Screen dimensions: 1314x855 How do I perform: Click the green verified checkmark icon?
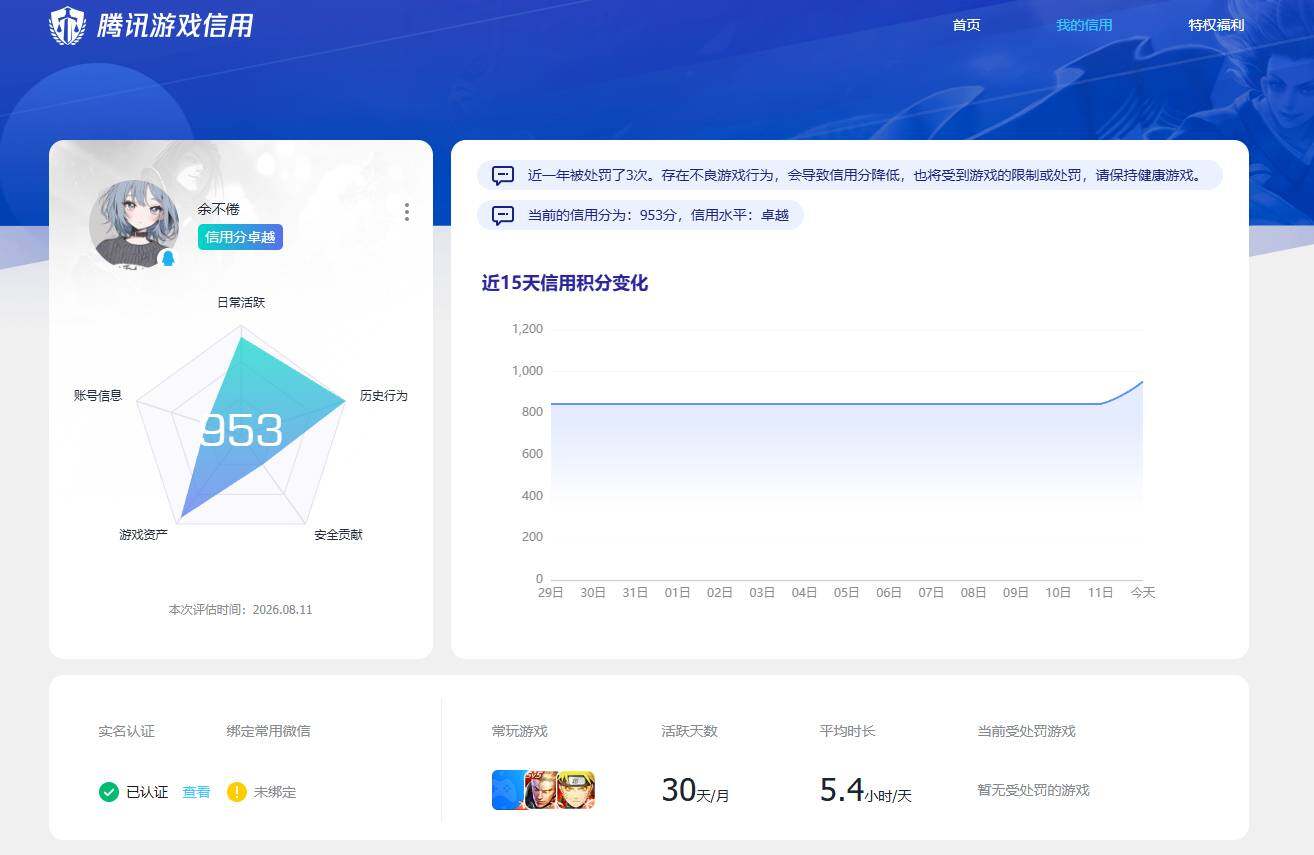click(x=109, y=792)
